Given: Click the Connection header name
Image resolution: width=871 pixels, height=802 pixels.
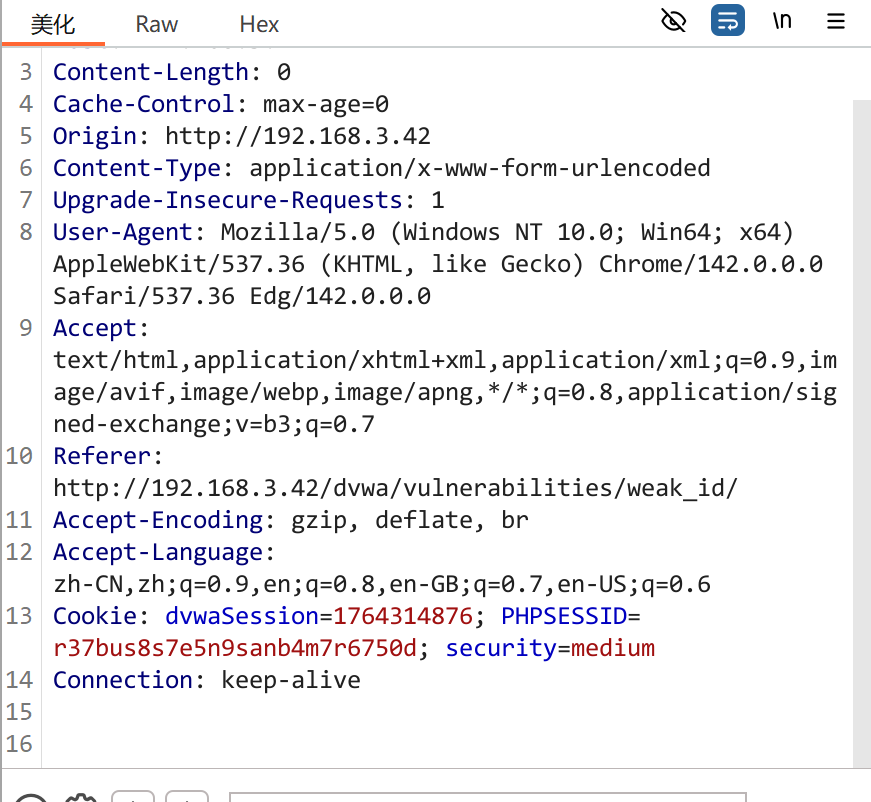Looking at the screenshot, I should tap(123, 680).
